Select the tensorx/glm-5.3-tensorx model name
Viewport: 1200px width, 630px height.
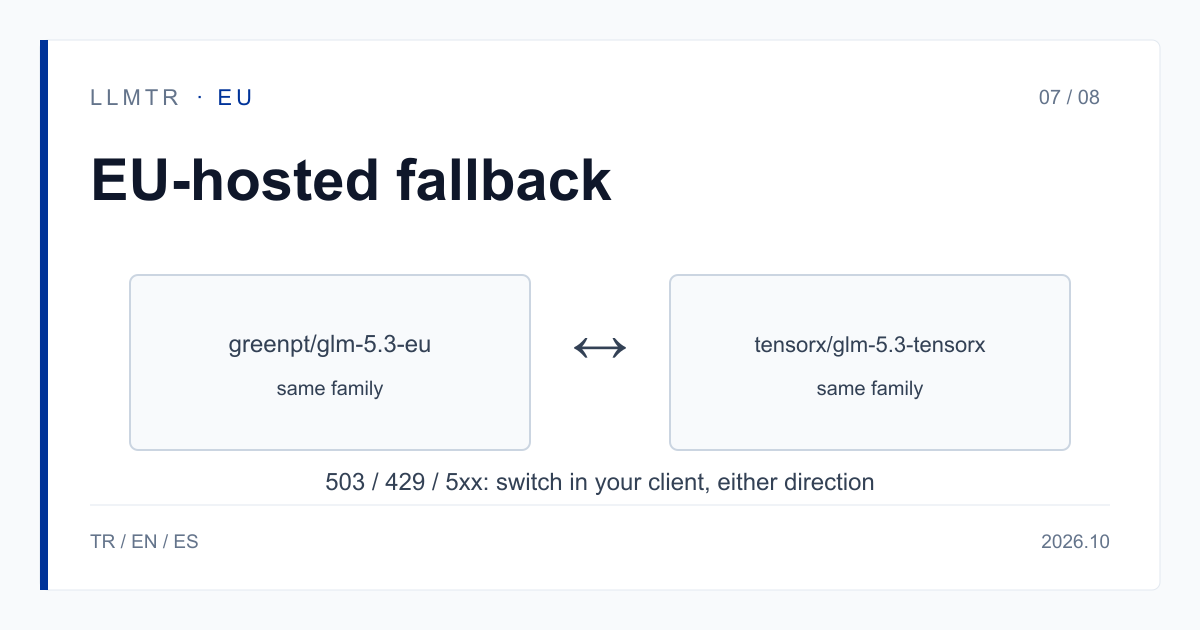[870, 346]
